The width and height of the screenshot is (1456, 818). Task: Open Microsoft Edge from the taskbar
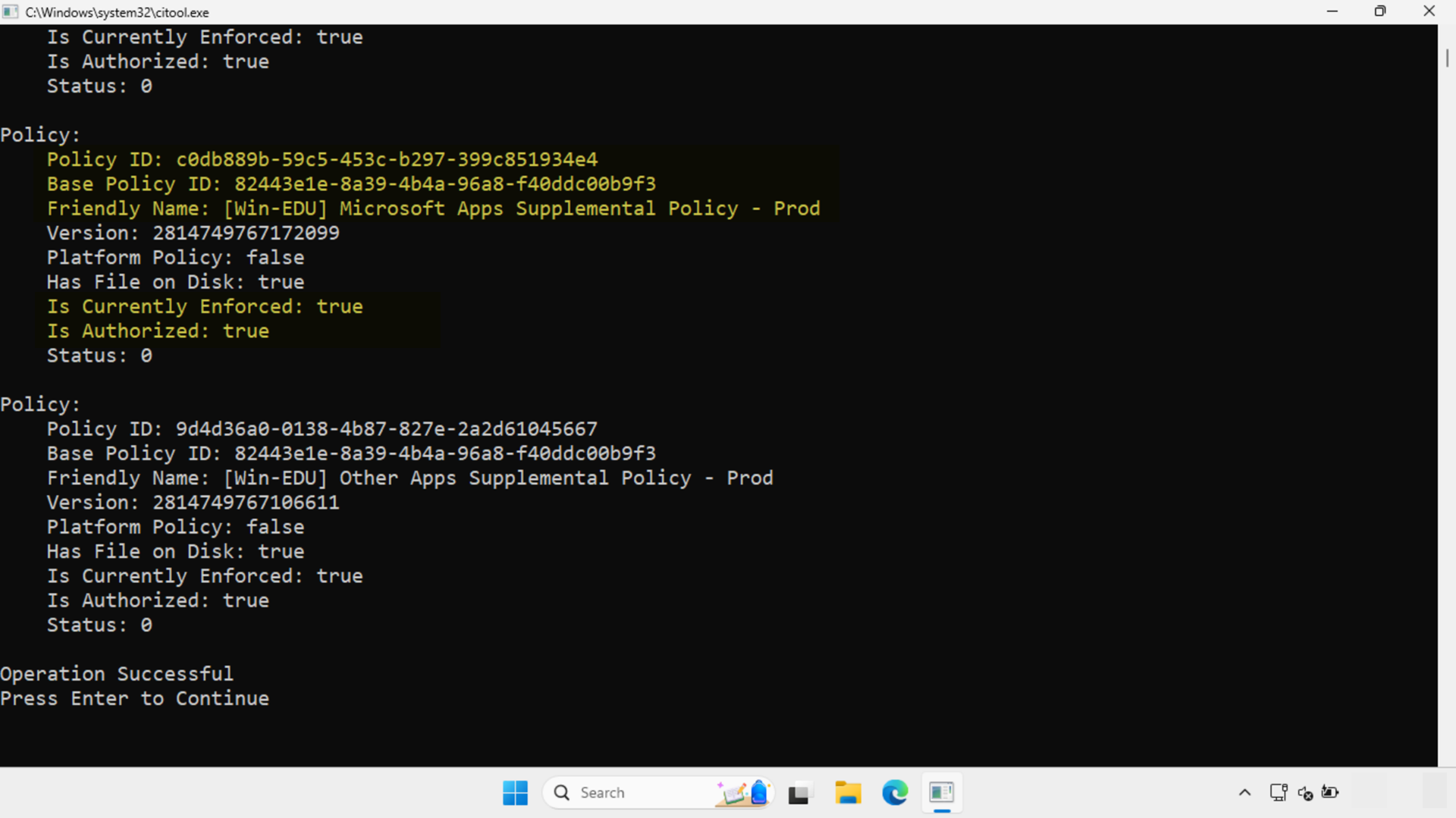(895, 793)
